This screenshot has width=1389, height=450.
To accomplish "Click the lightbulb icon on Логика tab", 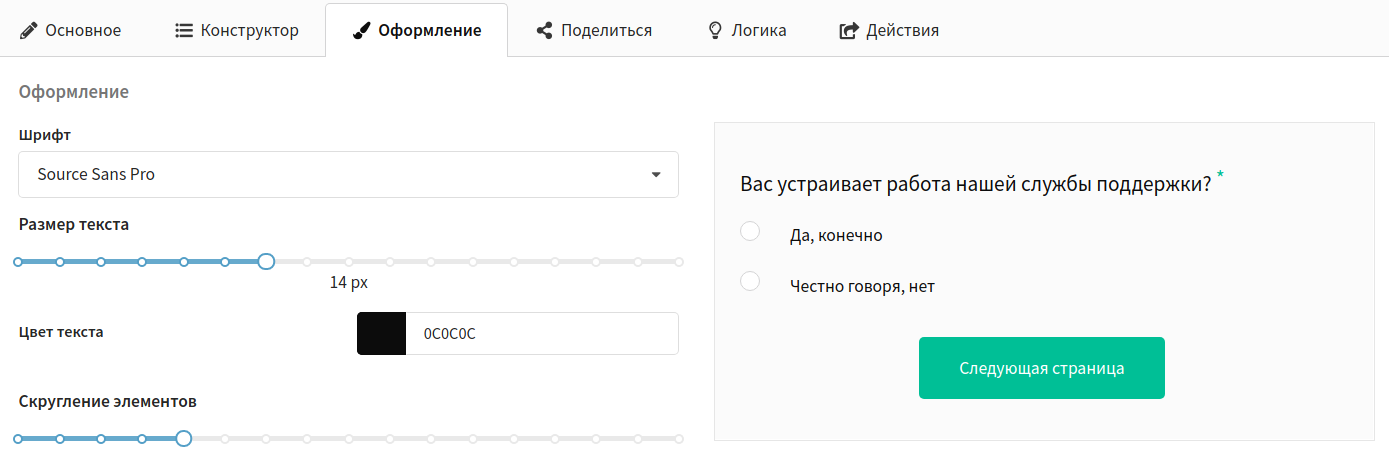I will click(x=715, y=30).
